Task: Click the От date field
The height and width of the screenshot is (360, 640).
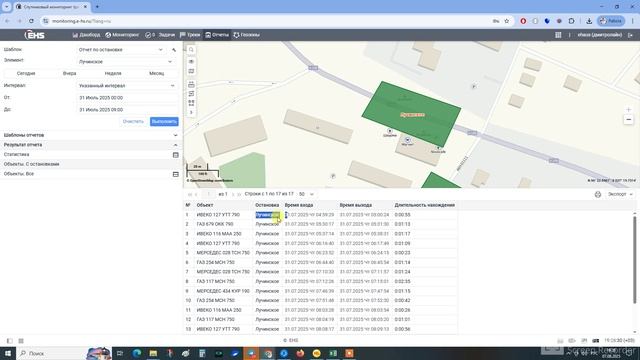Action: coord(127,98)
